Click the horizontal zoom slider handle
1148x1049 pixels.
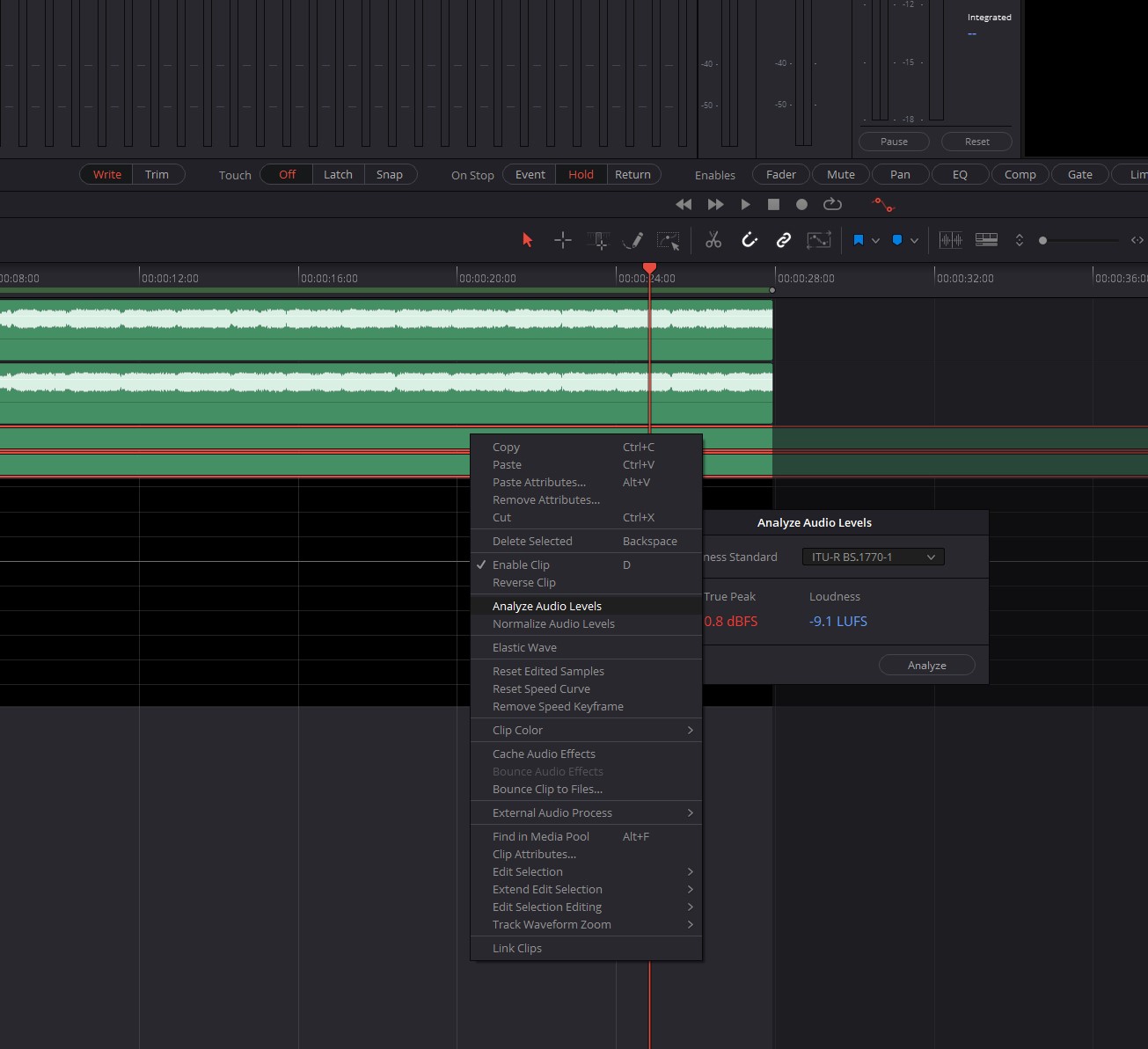(1043, 240)
